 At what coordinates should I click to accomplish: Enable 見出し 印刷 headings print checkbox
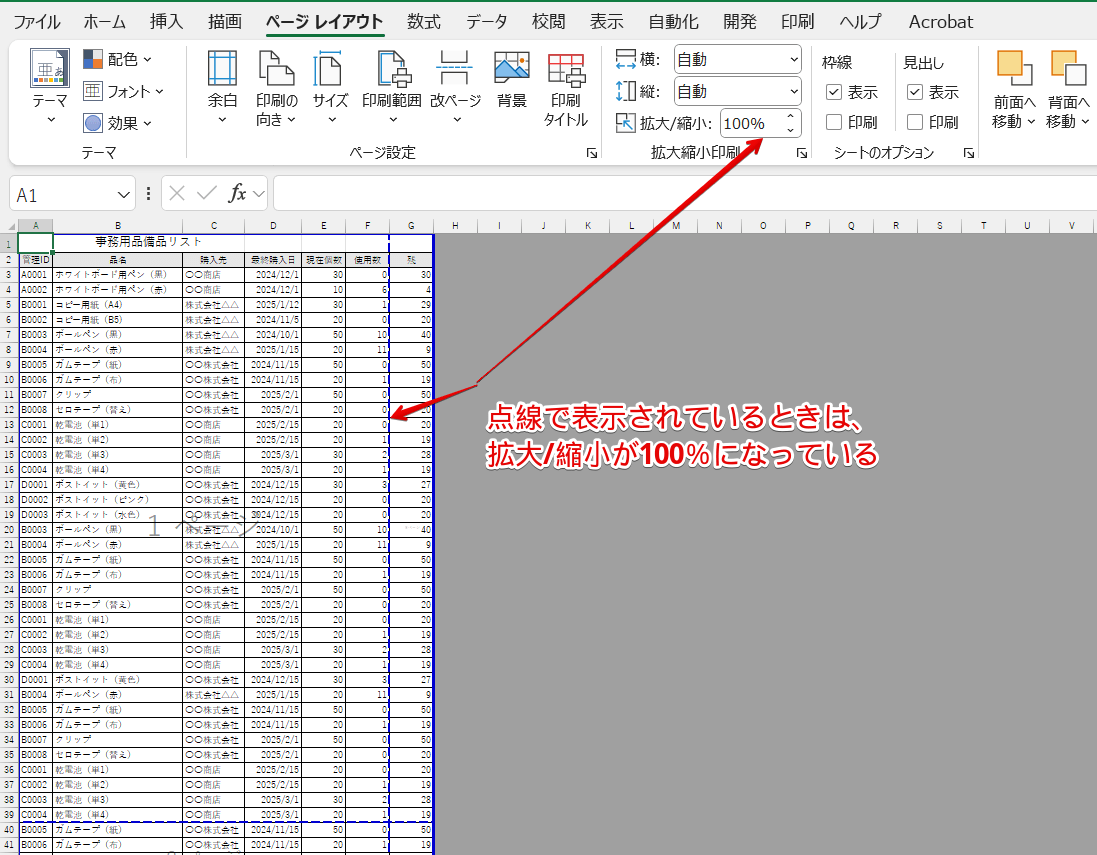pos(915,122)
